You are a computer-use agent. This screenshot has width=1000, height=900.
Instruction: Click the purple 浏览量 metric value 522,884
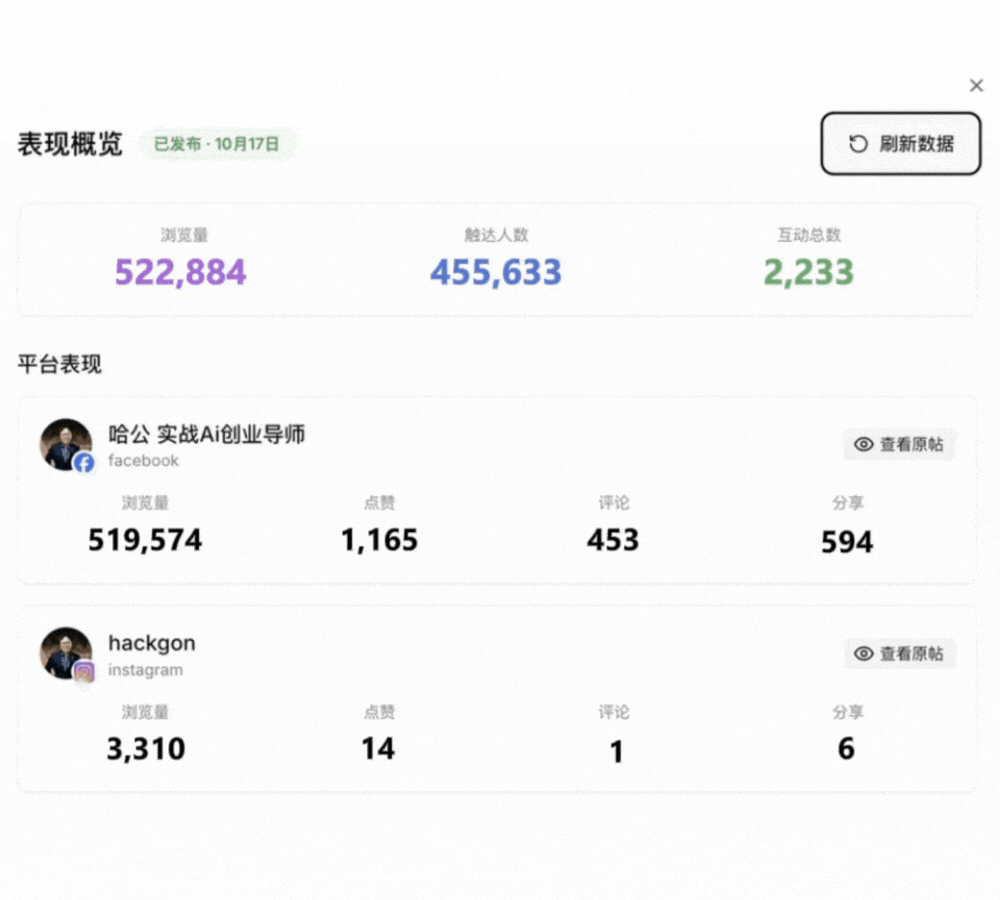(180, 272)
